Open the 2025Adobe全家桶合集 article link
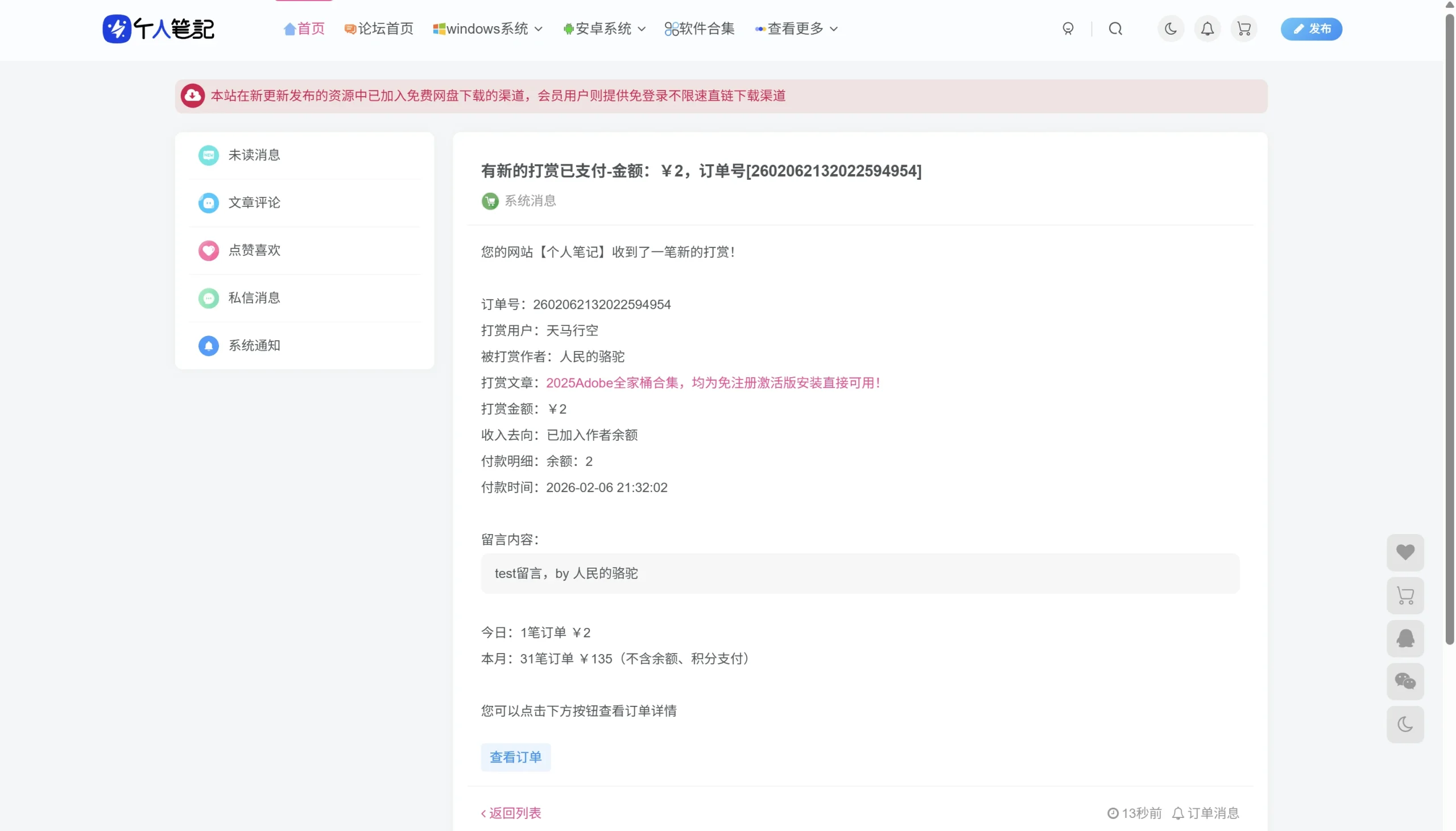This screenshot has width=1456, height=831. [712, 382]
